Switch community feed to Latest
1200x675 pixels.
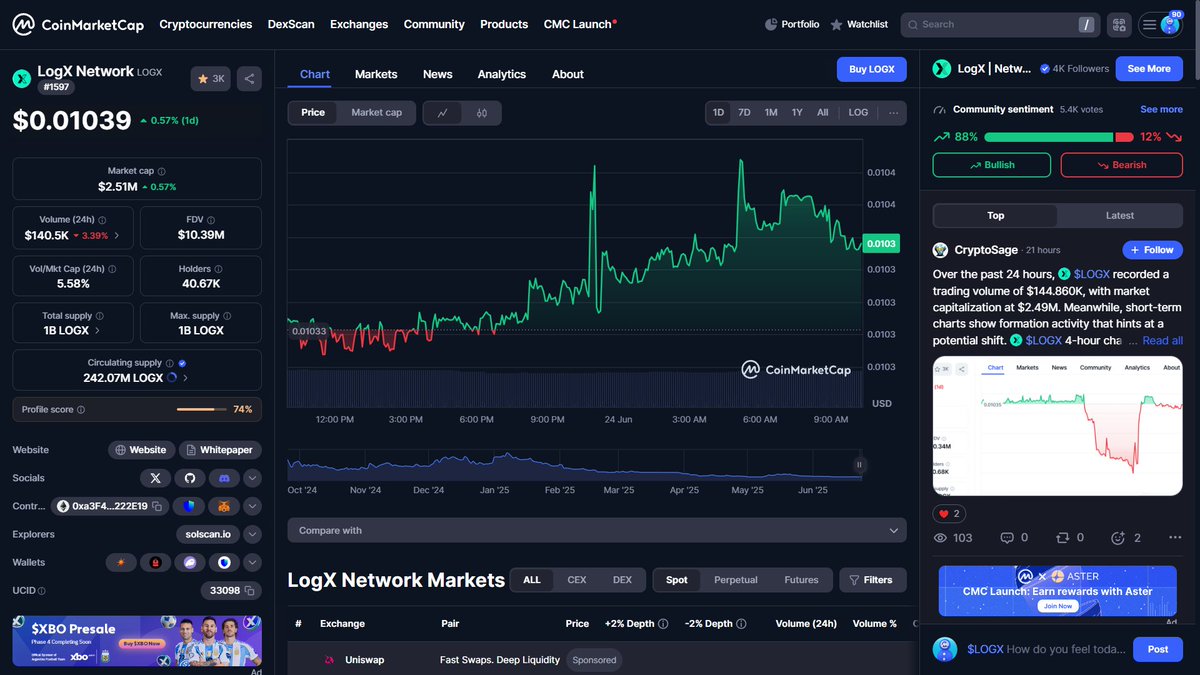[1120, 215]
